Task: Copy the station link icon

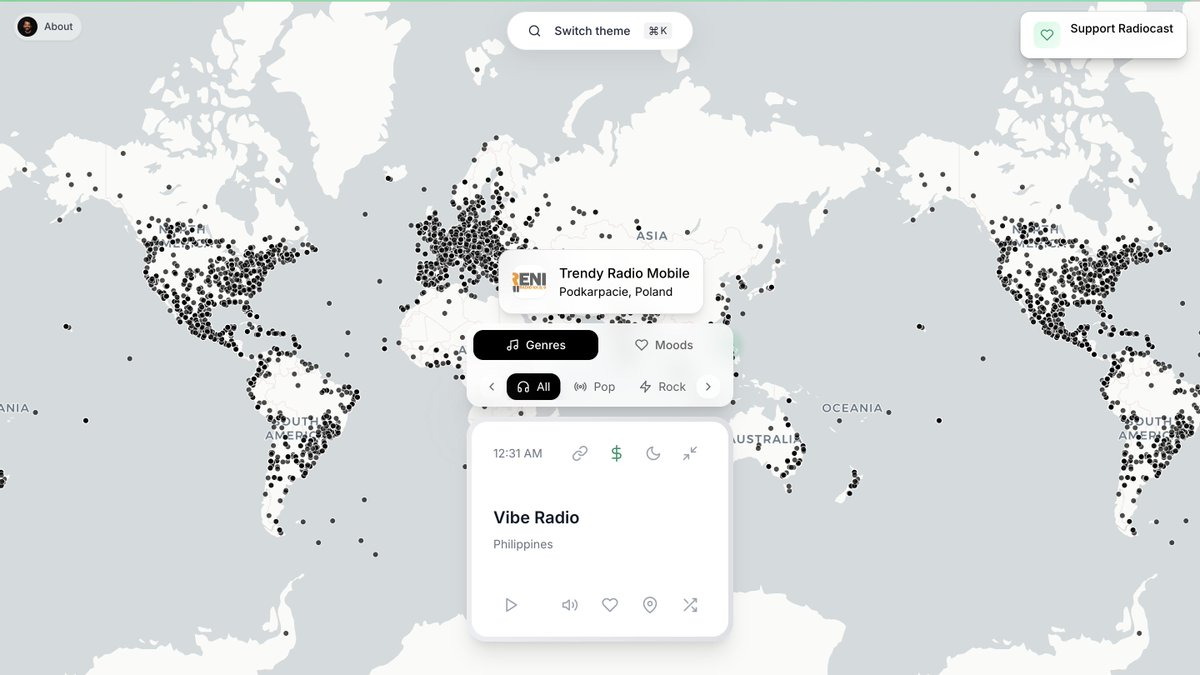Action: click(x=579, y=452)
